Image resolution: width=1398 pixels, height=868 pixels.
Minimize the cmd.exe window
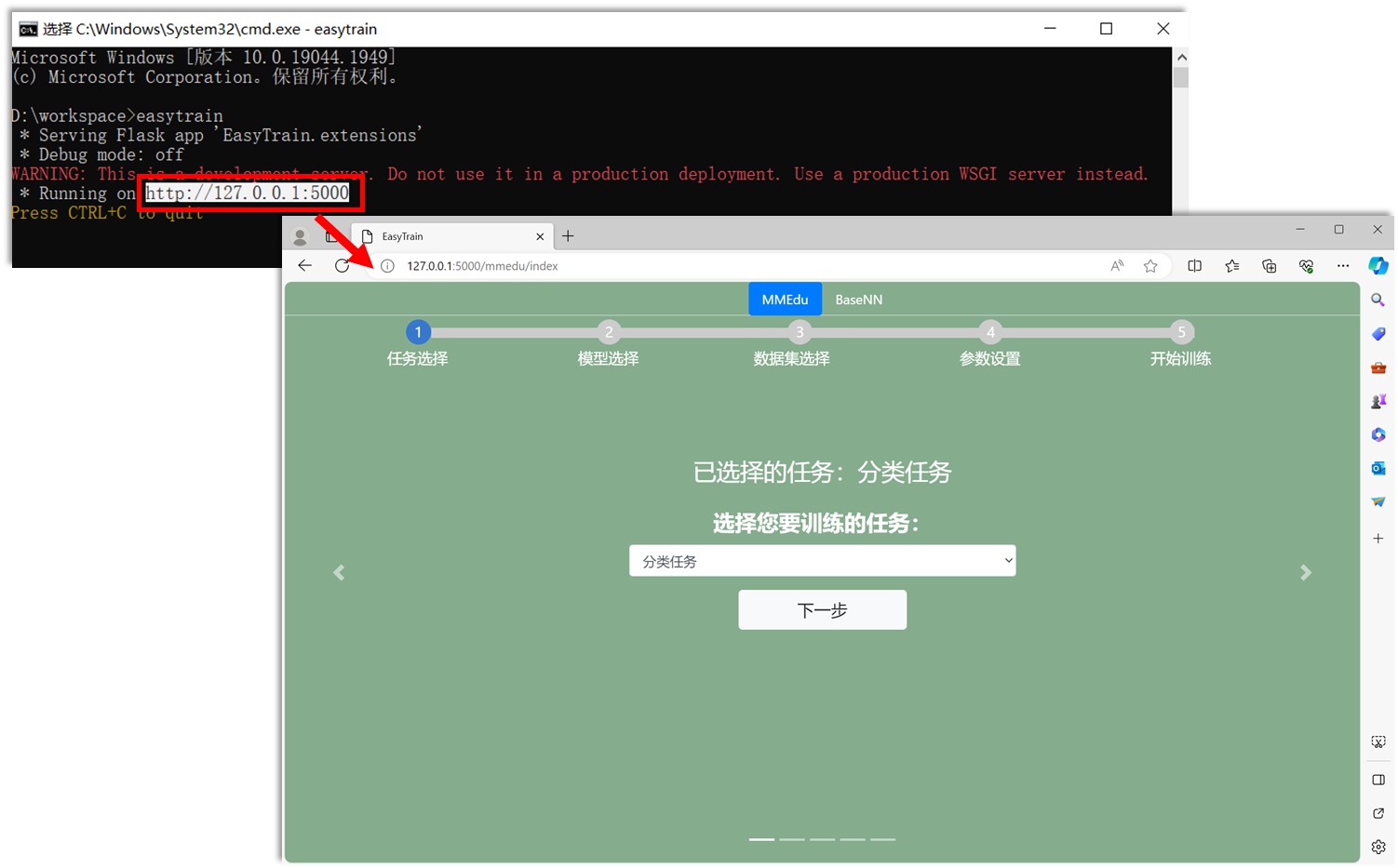coord(1050,29)
